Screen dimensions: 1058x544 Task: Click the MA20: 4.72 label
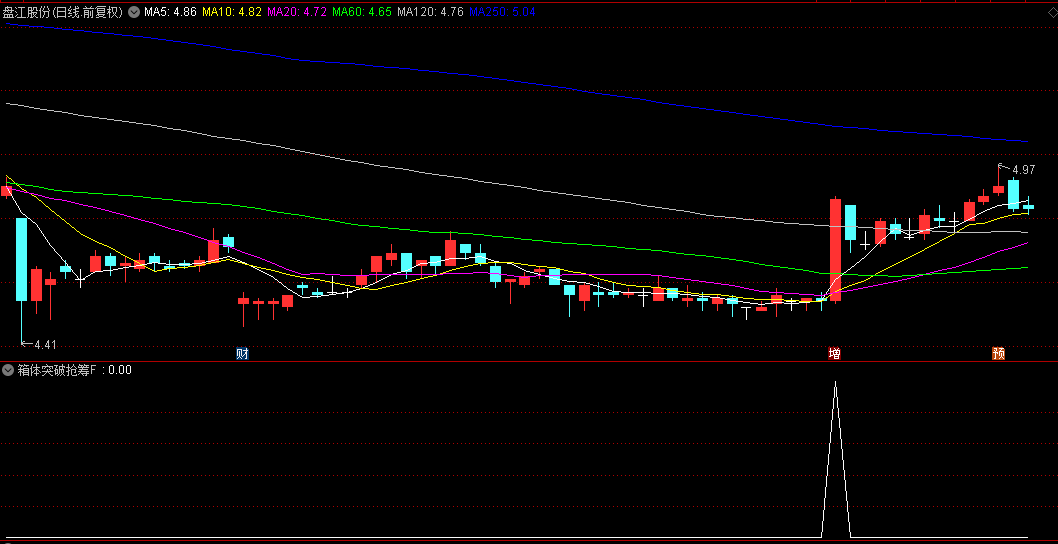(297, 11)
